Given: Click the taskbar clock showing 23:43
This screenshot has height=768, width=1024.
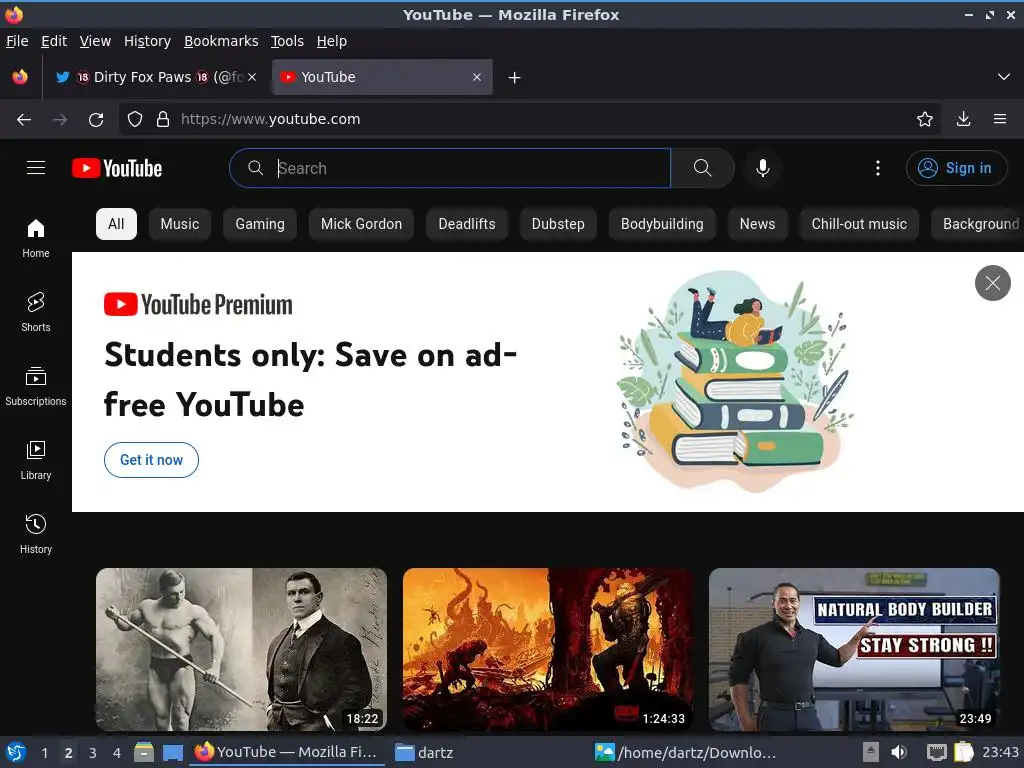Looking at the screenshot, I should point(1000,752).
